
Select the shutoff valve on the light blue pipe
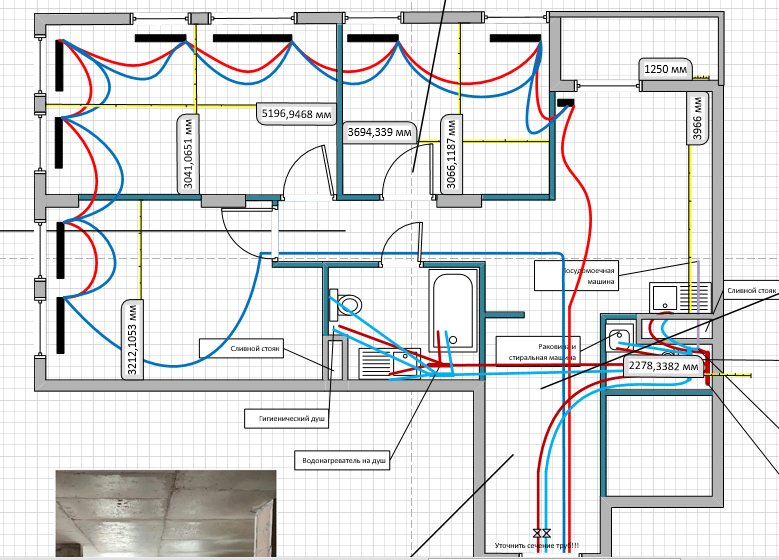pos(546,534)
